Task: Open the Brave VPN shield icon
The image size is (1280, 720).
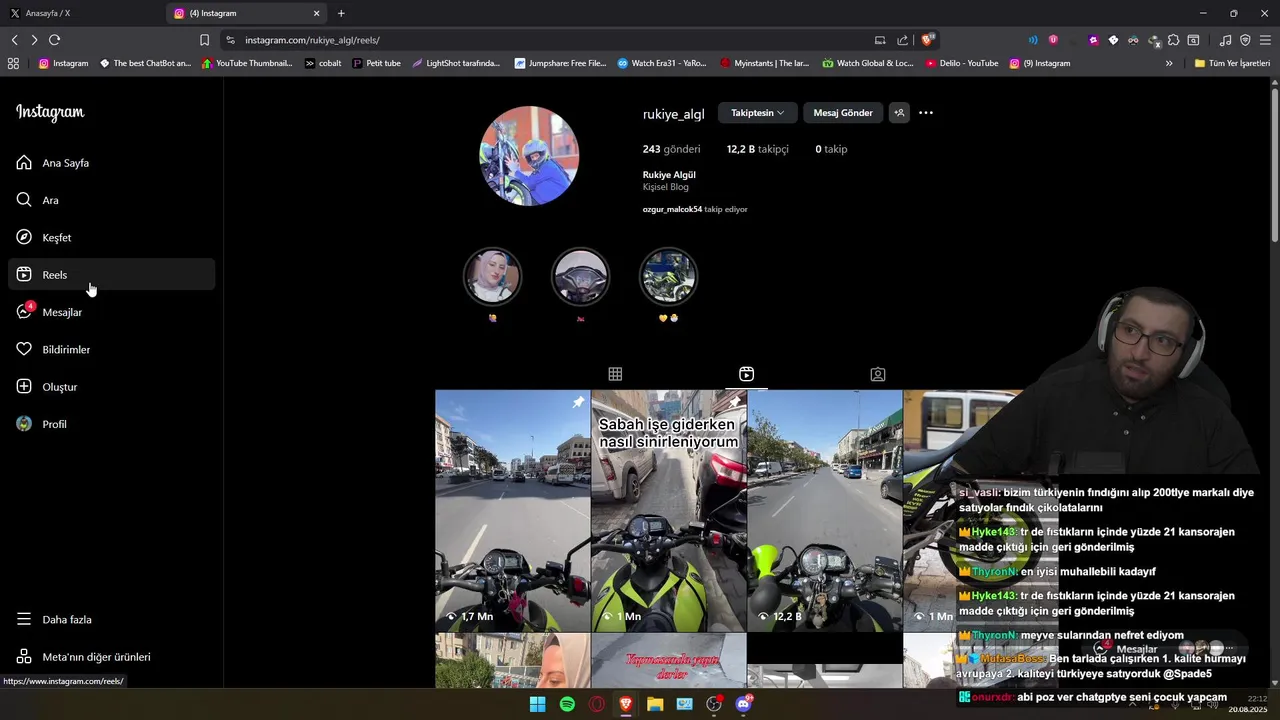Action: tap(1245, 40)
